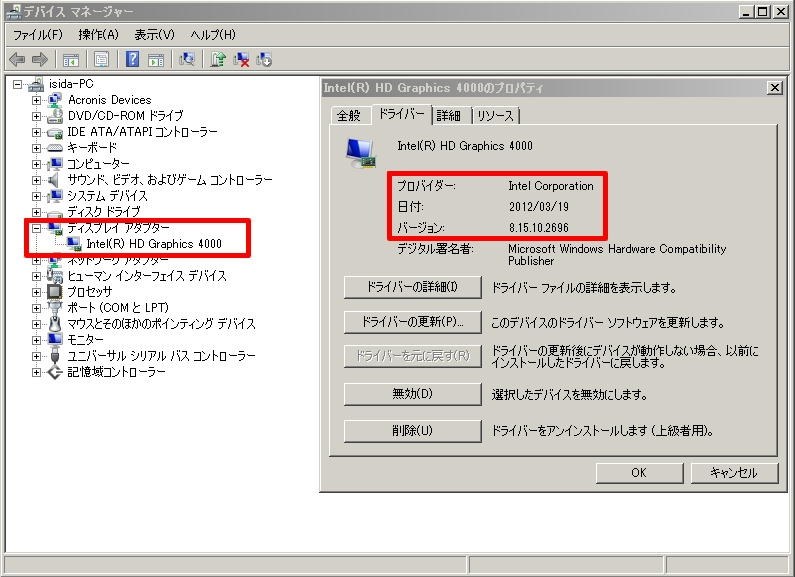
Task: Click the 削除(U) button
Action: click(412, 431)
